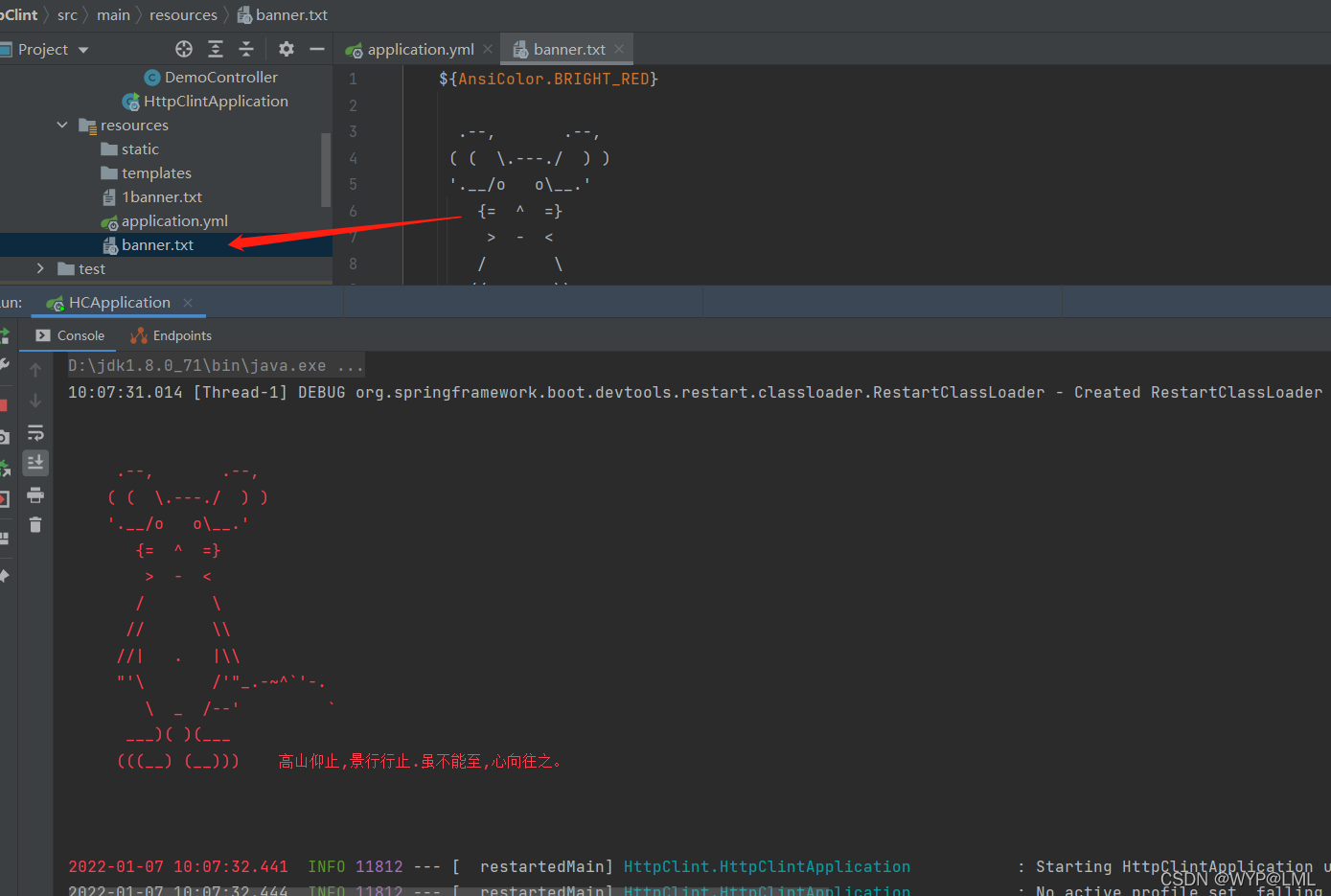Click resources in the breadcrumb path
This screenshot has width=1331, height=896.
click(x=183, y=14)
